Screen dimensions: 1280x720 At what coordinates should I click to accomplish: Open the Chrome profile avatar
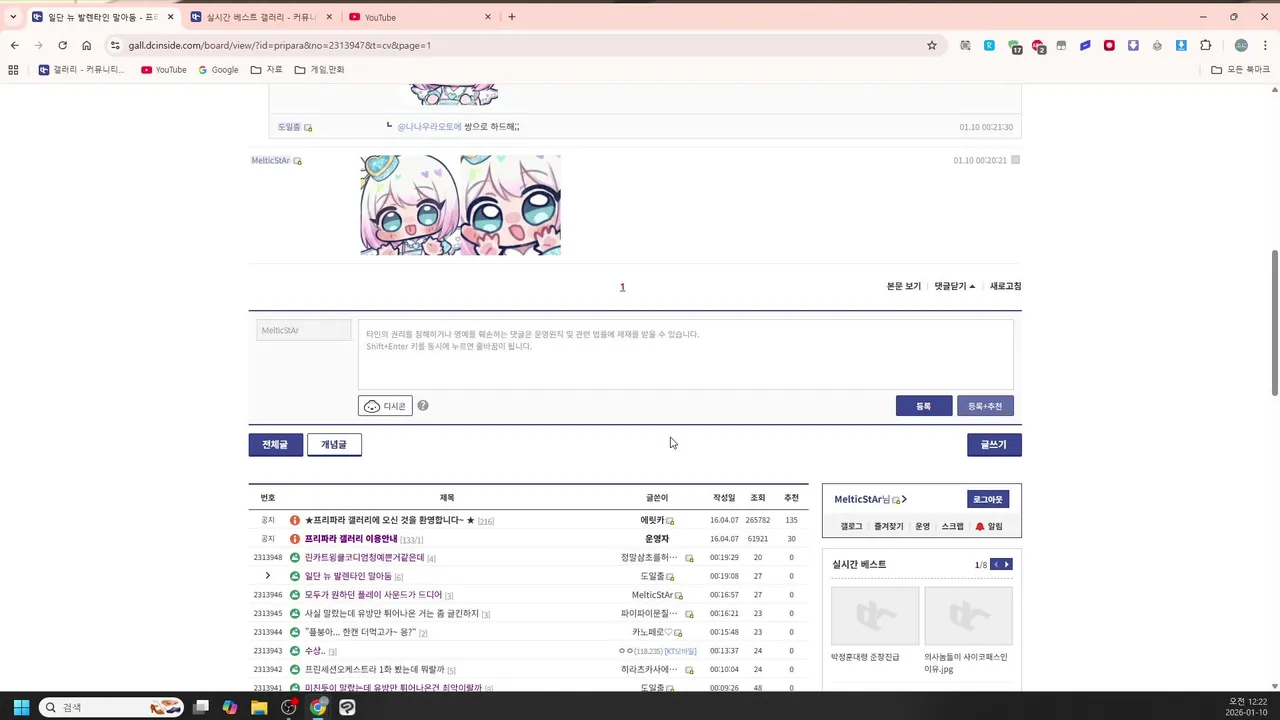[1241, 45]
